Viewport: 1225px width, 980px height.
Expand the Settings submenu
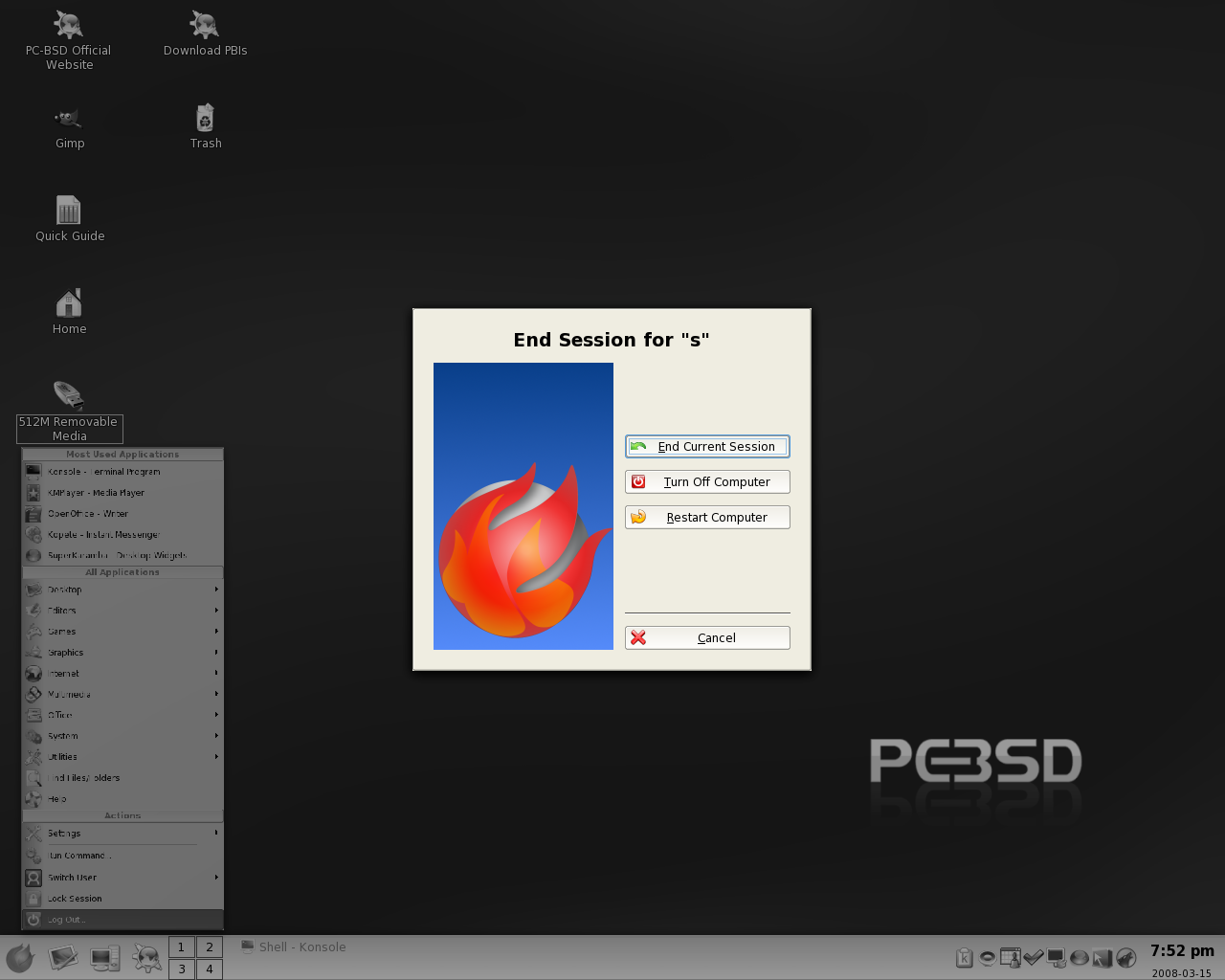click(x=122, y=834)
